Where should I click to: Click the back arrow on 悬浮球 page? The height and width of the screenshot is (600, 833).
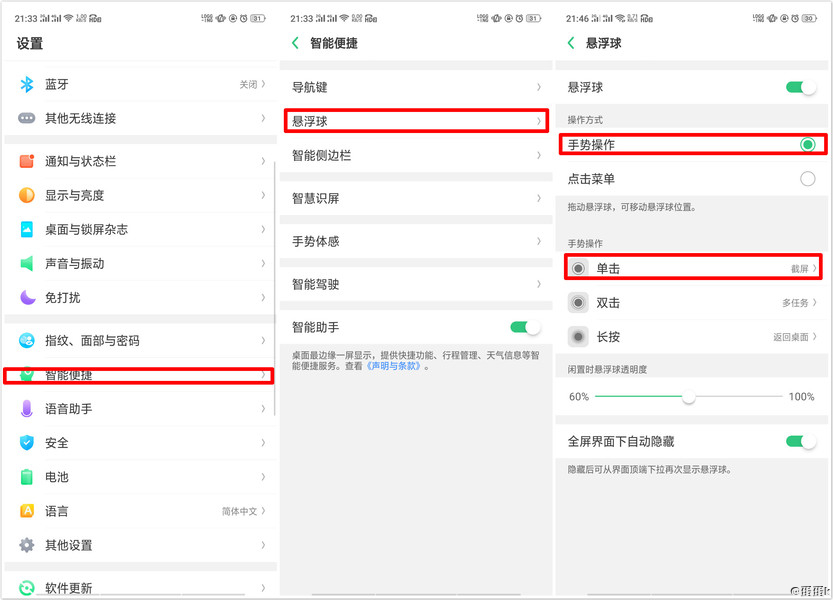click(x=570, y=43)
